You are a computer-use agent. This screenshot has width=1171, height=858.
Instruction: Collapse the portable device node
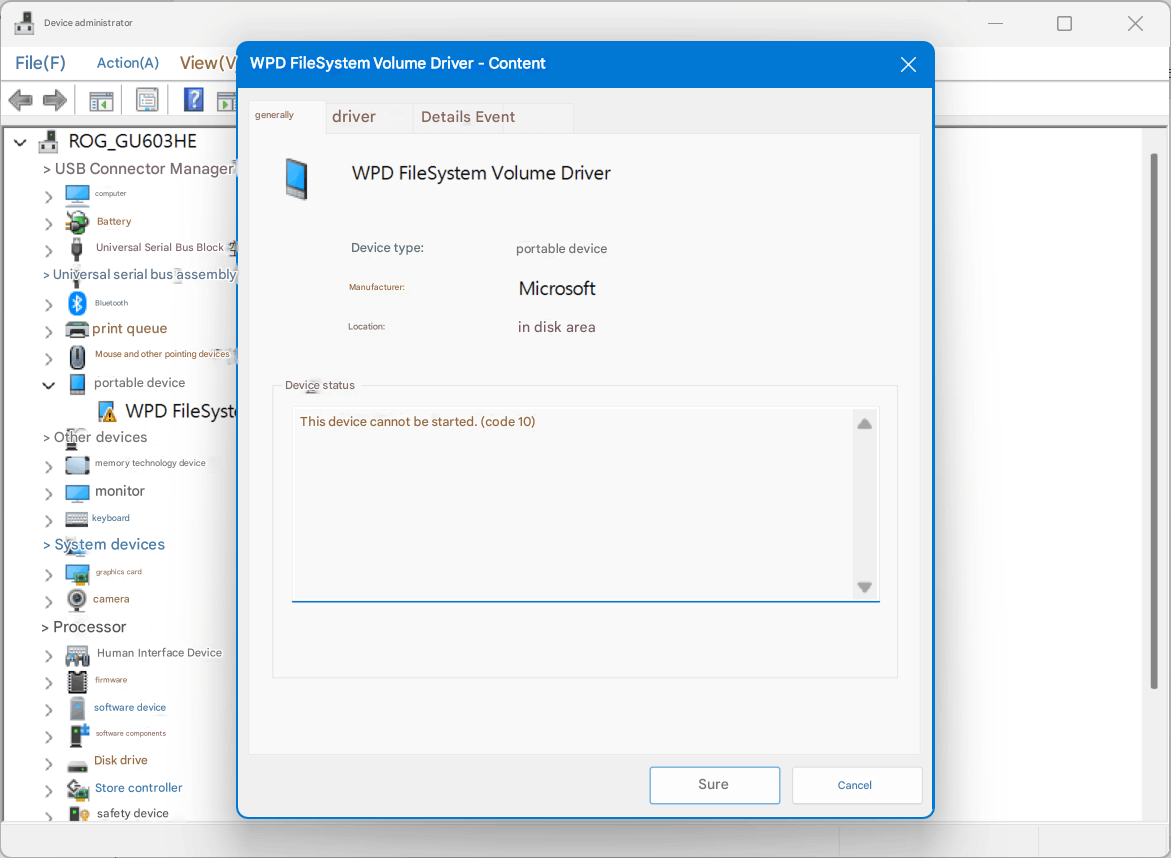point(48,384)
